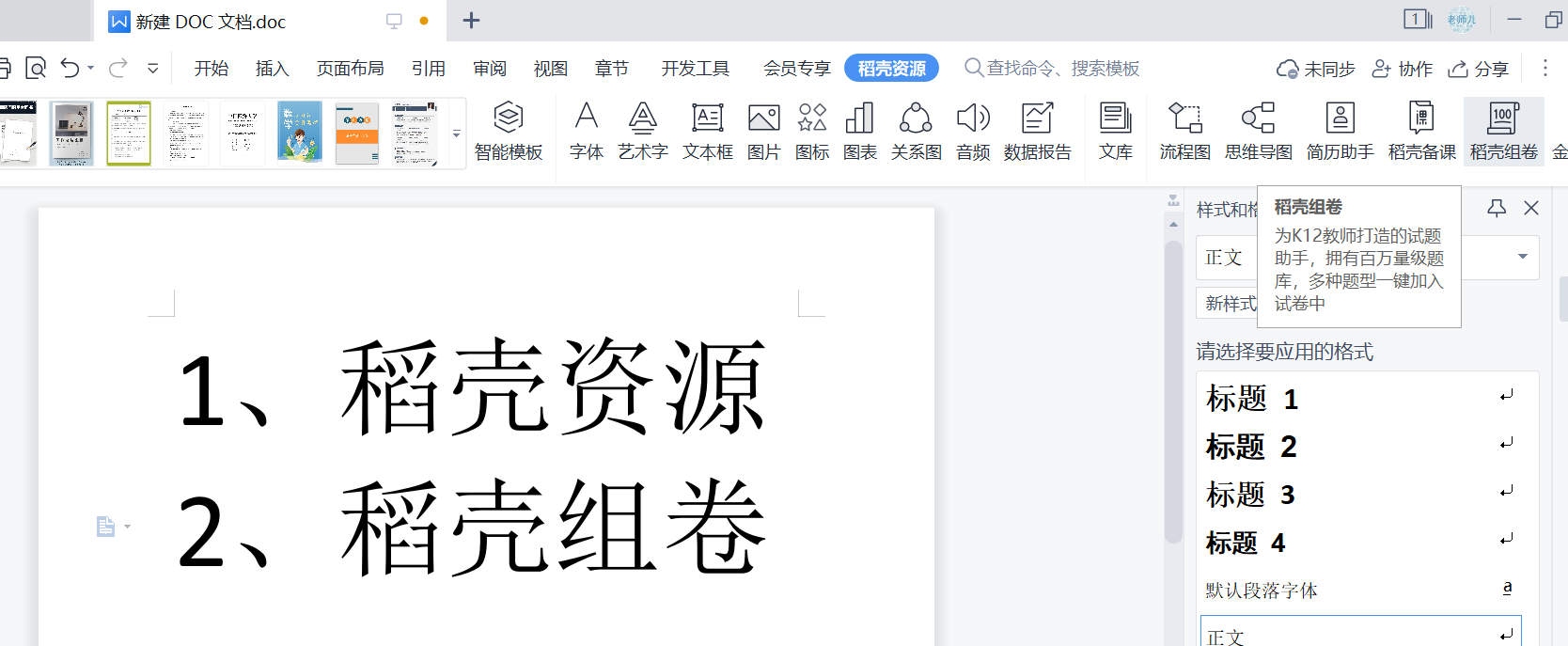Image resolution: width=1568 pixels, height=646 pixels.
Task: Click the text line 1、稻壳资源
Action: (471, 388)
